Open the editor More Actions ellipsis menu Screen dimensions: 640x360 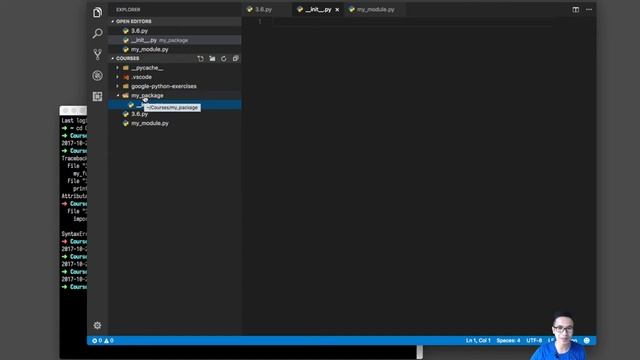589,9
